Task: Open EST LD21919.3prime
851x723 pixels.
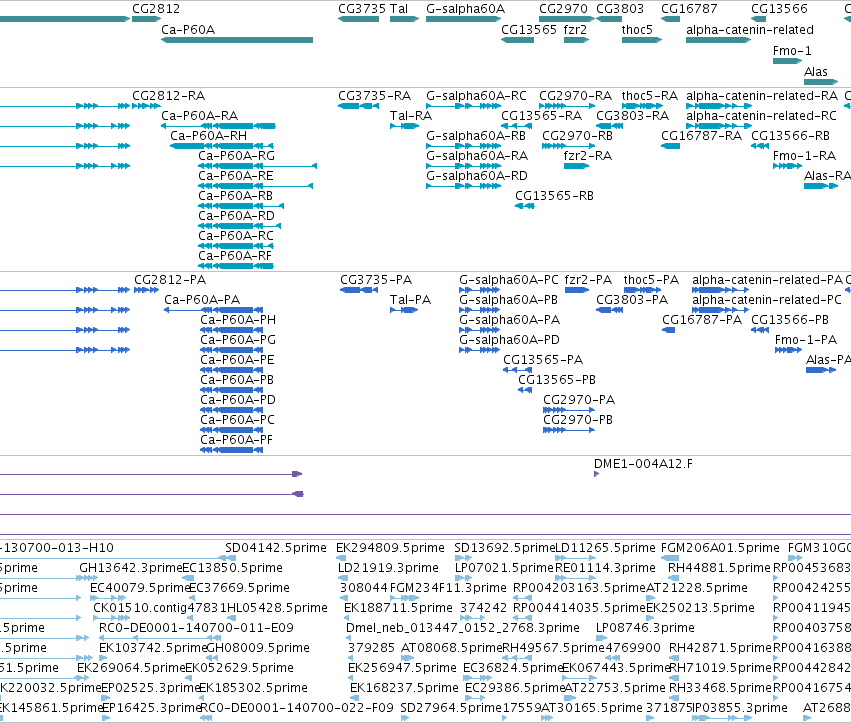Action: click(x=388, y=568)
